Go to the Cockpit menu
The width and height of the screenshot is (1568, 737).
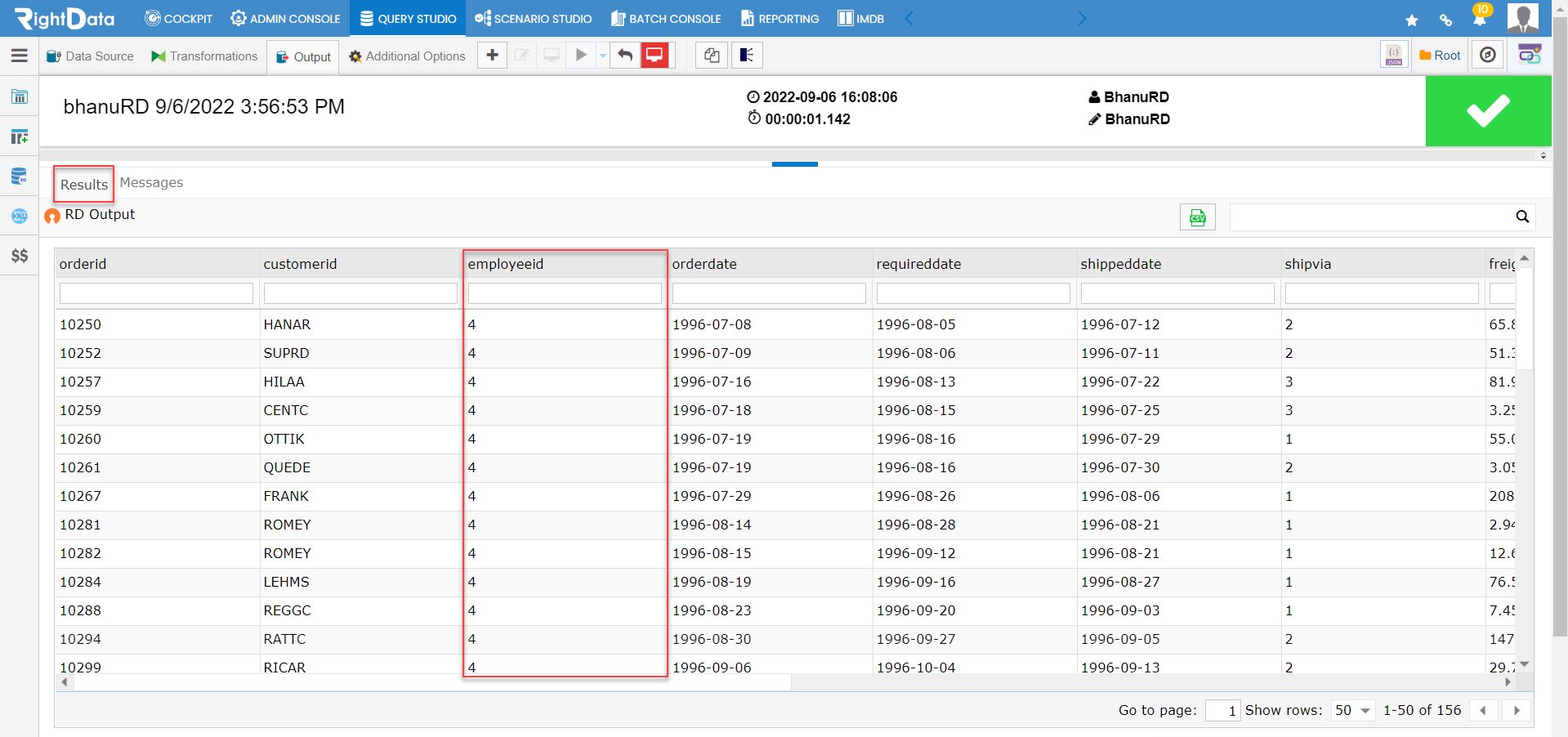pyautogui.click(x=178, y=18)
